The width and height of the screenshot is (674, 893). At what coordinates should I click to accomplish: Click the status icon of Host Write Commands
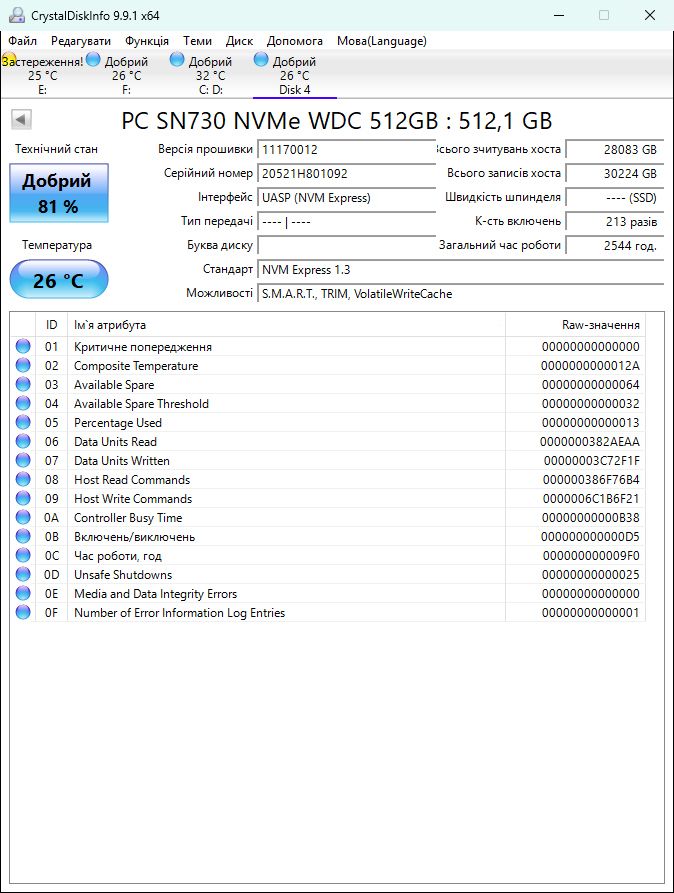tap(23, 498)
